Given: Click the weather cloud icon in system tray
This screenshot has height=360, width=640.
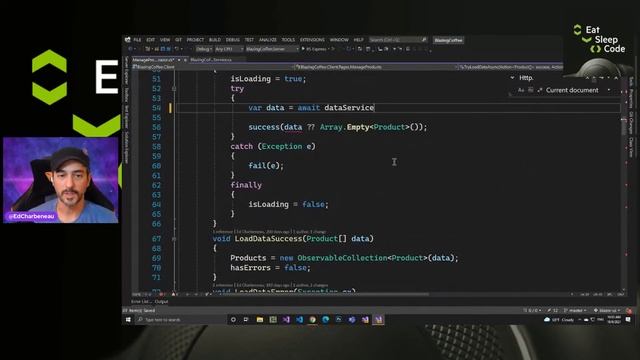Looking at the screenshot, I should pos(547,320).
